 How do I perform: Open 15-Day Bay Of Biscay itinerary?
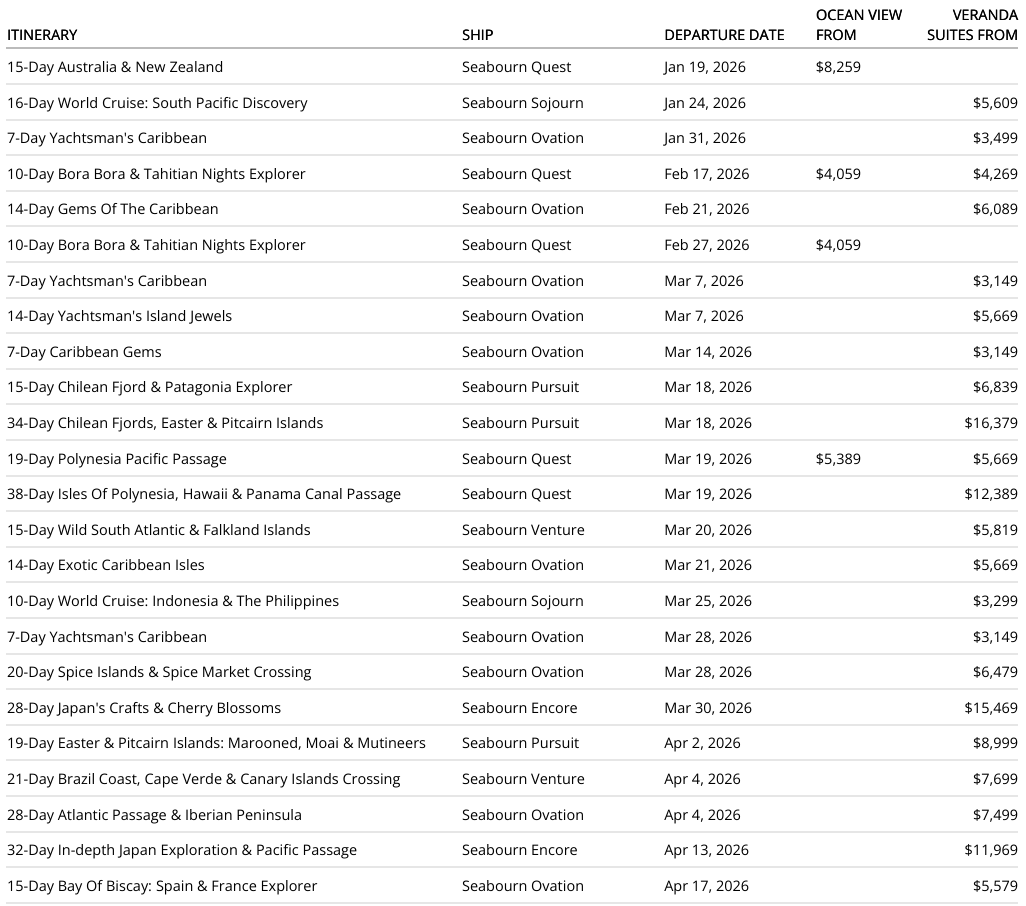pyautogui.click(x=162, y=886)
